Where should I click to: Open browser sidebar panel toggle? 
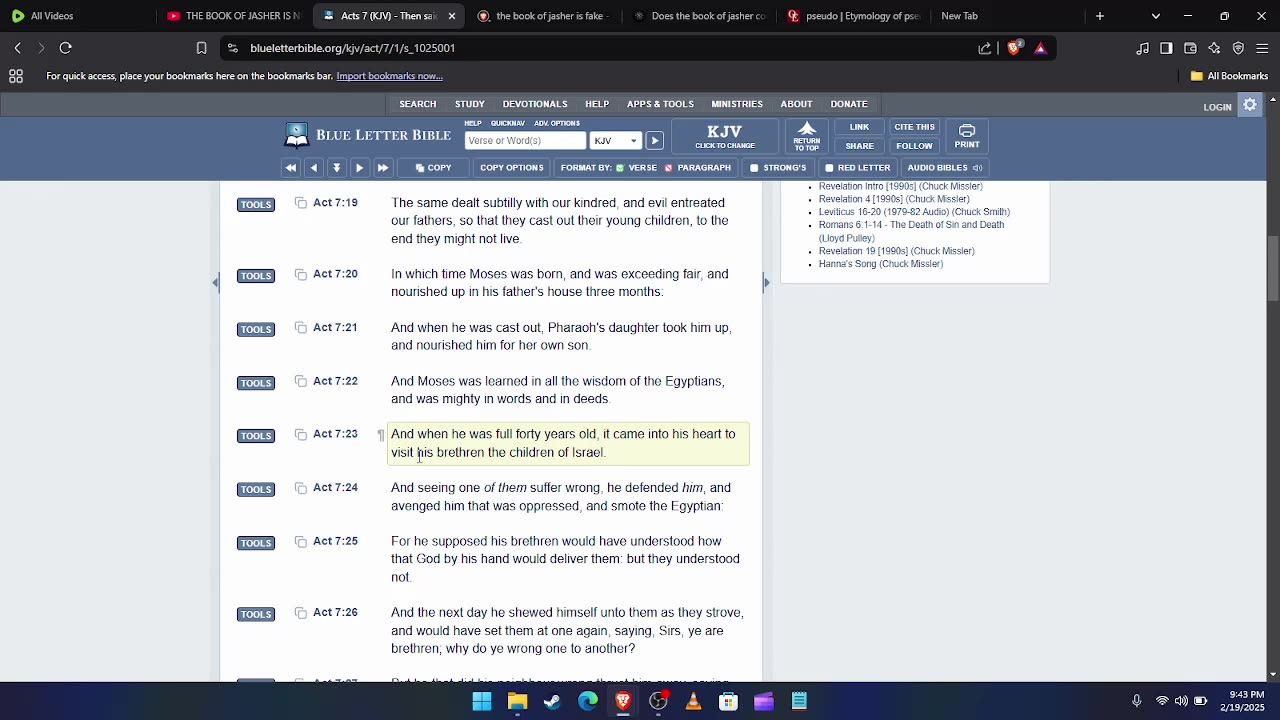pyautogui.click(x=1166, y=48)
